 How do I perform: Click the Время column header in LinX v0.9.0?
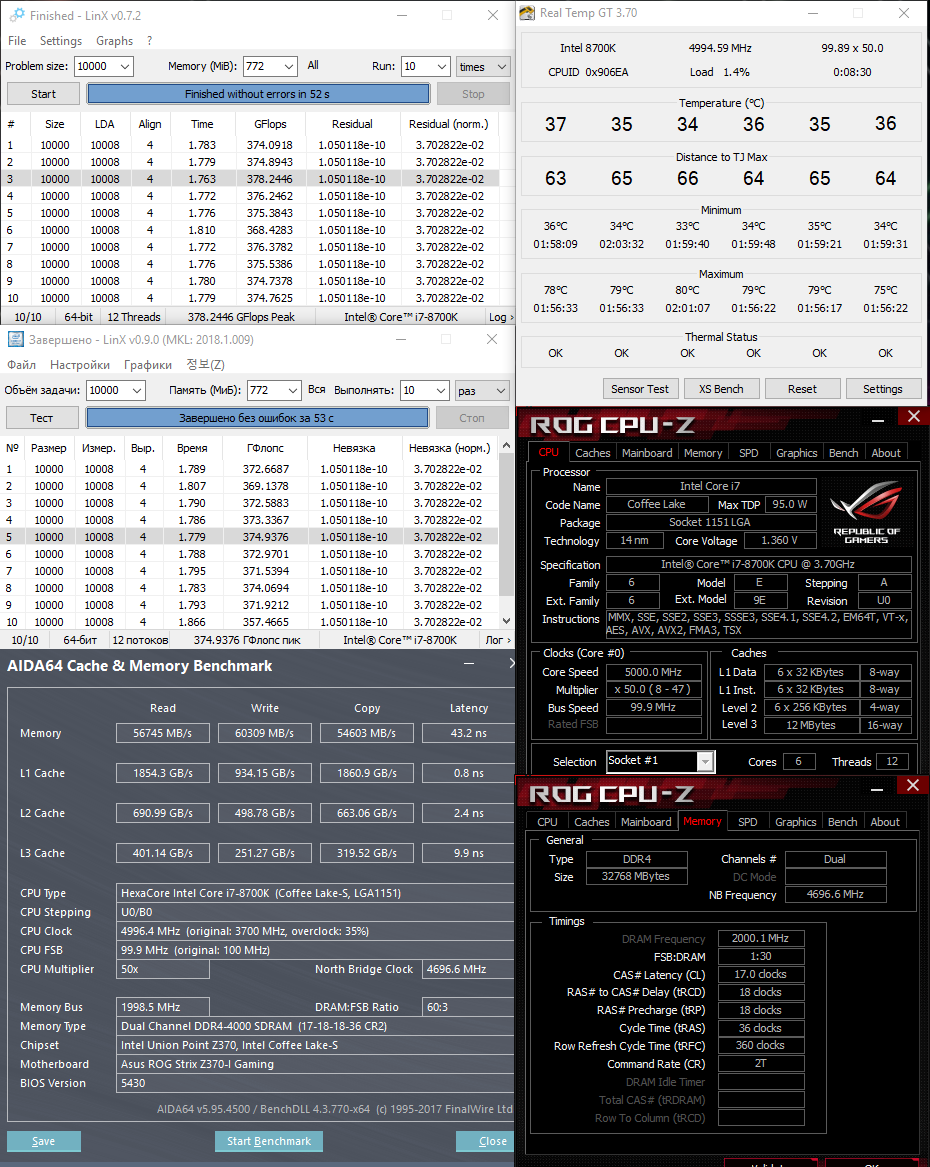pos(192,448)
